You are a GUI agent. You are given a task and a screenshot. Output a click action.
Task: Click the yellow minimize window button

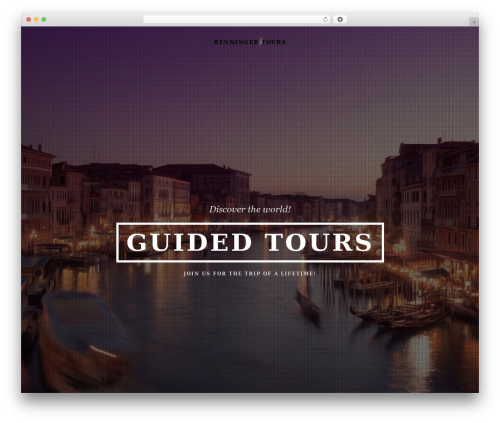coord(36,20)
